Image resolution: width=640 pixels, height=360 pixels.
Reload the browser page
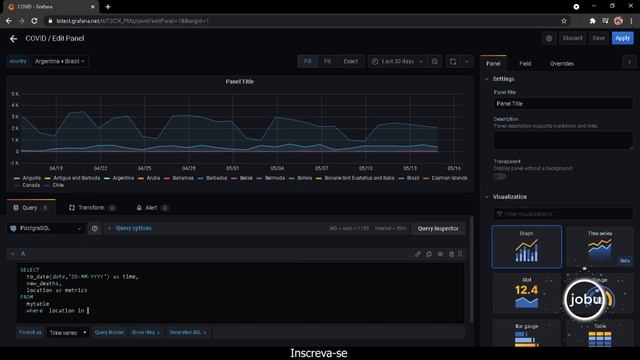[34, 21]
